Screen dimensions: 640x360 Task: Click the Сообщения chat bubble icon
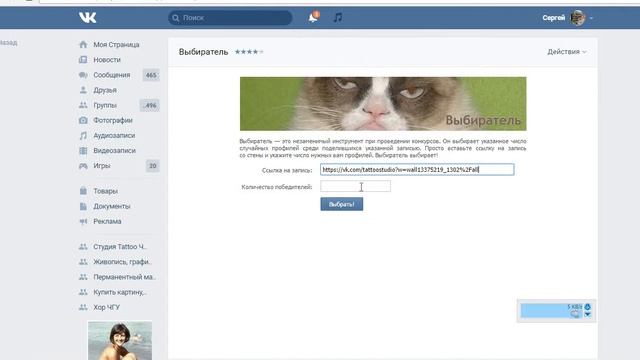(x=83, y=75)
